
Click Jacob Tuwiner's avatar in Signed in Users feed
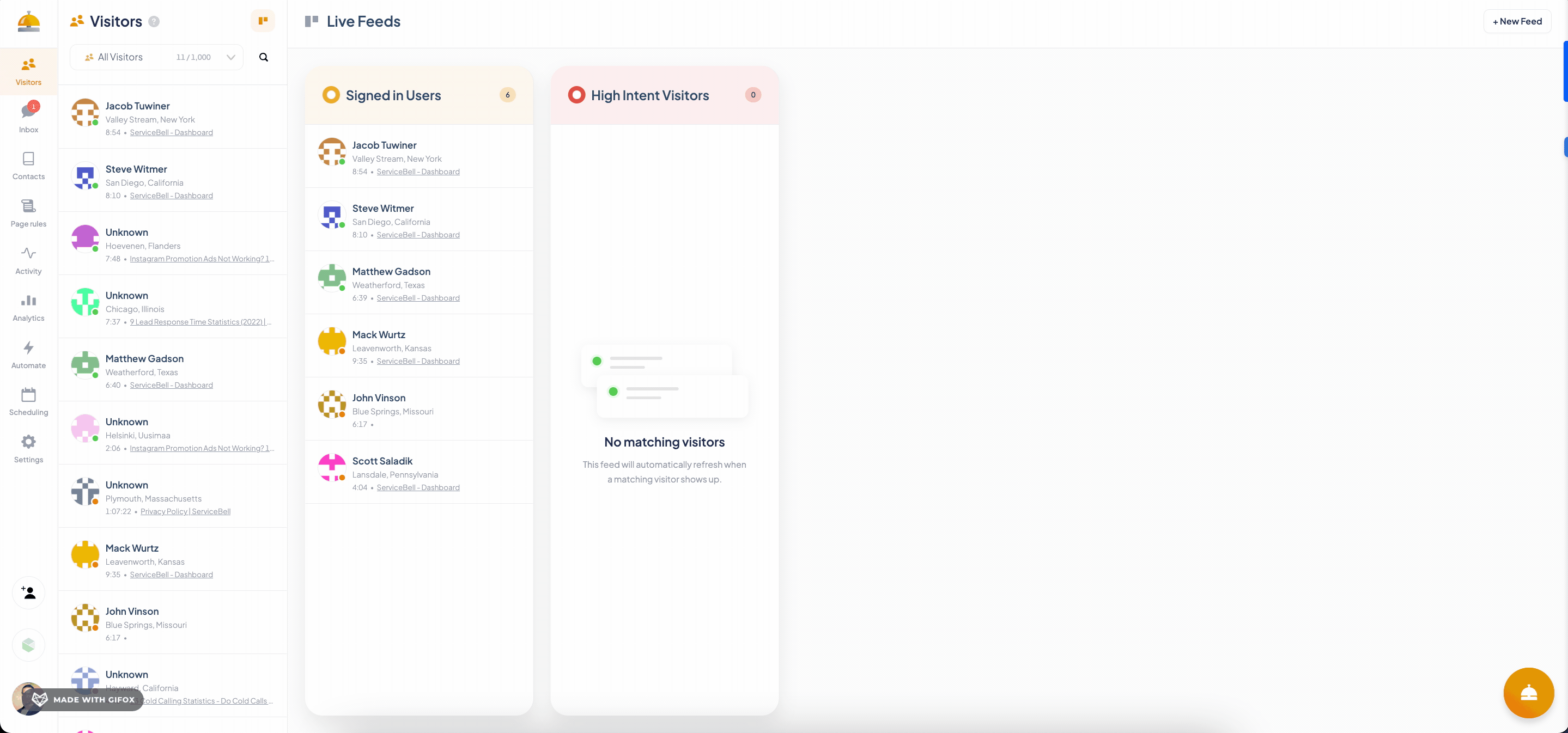pyautogui.click(x=332, y=151)
